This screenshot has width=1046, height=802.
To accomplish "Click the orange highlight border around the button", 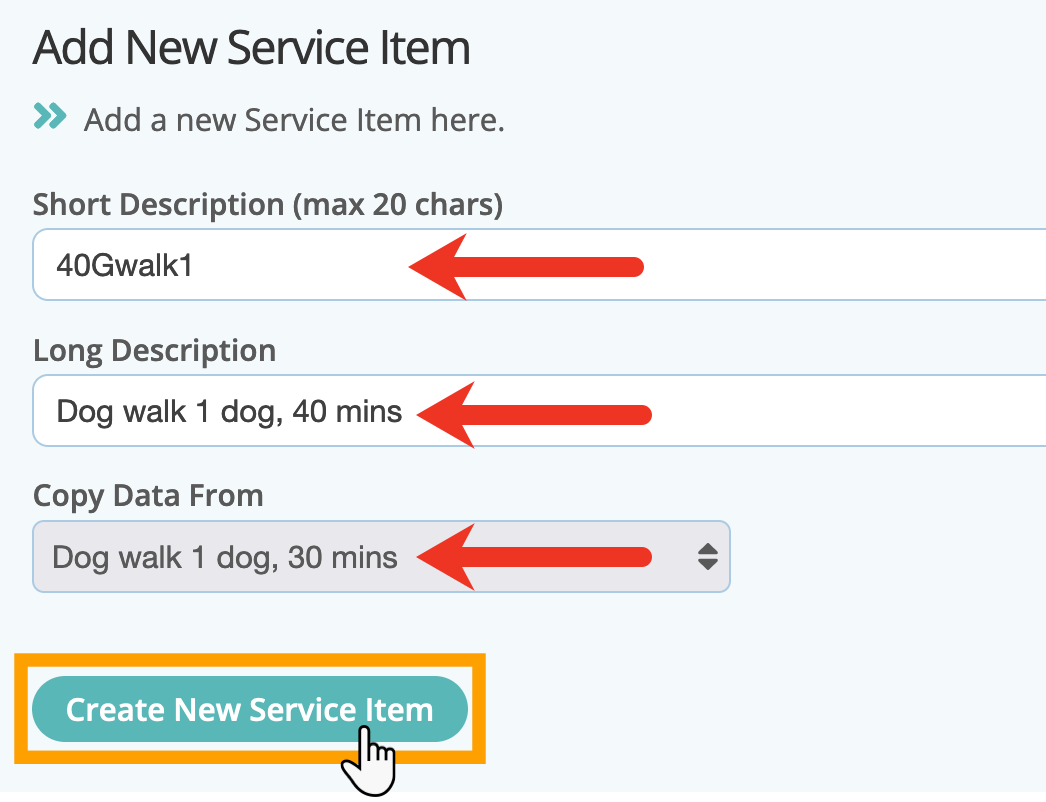I will [250, 660].
